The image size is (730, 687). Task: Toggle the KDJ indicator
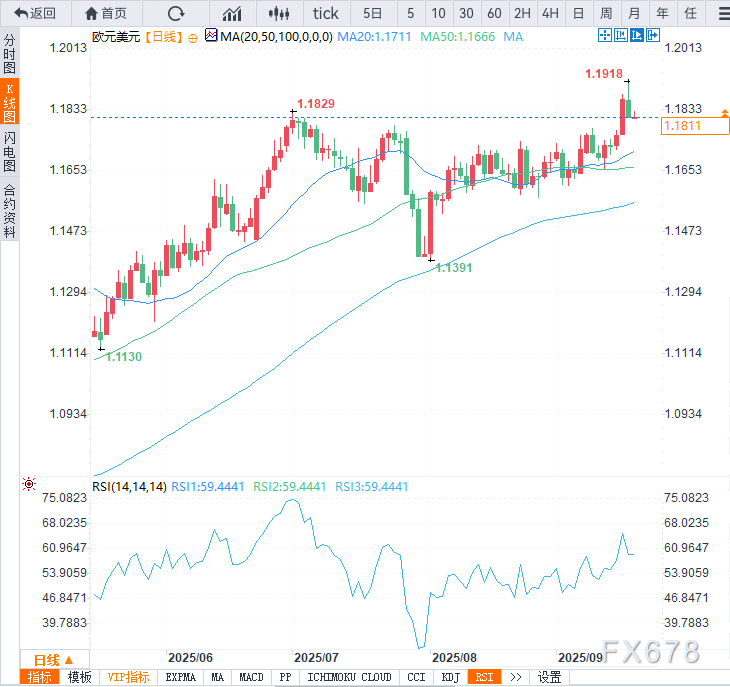pyautogui.click(x=450, y=677)
